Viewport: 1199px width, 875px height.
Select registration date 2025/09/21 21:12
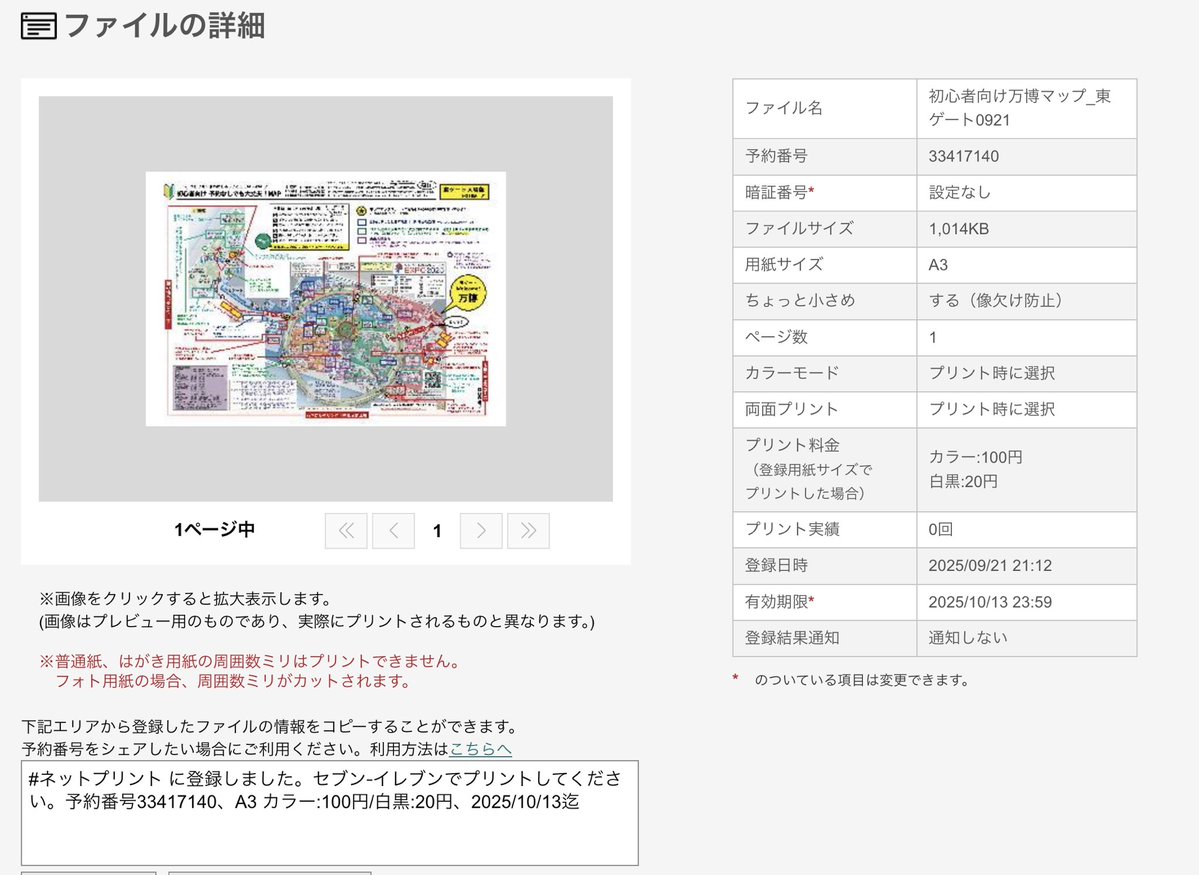point(990,565)
